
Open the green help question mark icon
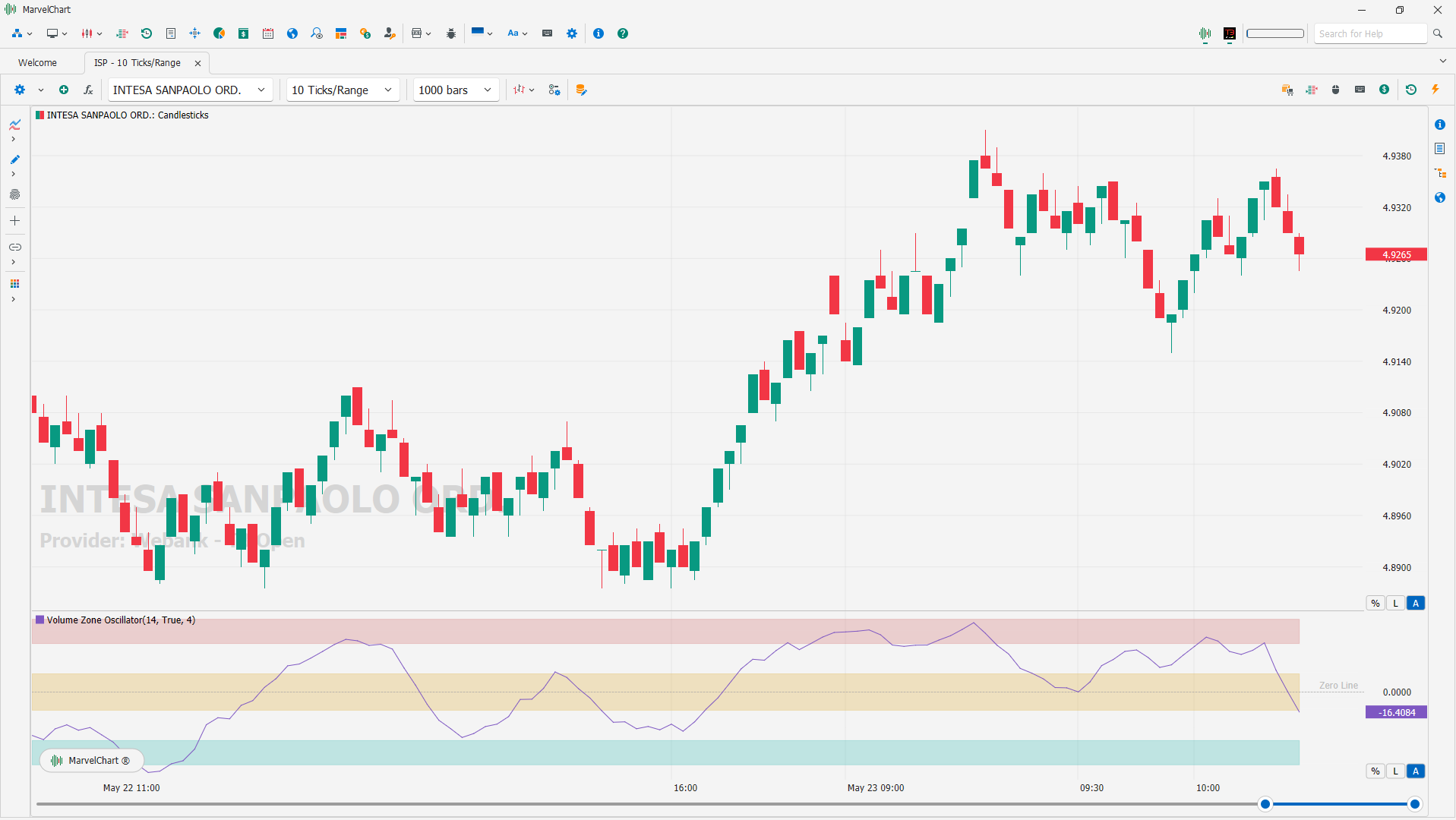point(623,33)
